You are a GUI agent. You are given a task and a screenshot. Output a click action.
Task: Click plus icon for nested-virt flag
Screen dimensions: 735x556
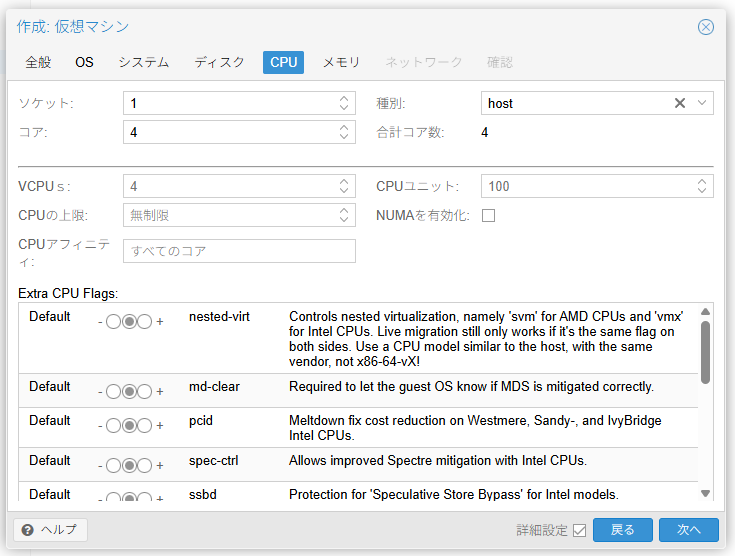click(x=160, y=322)
